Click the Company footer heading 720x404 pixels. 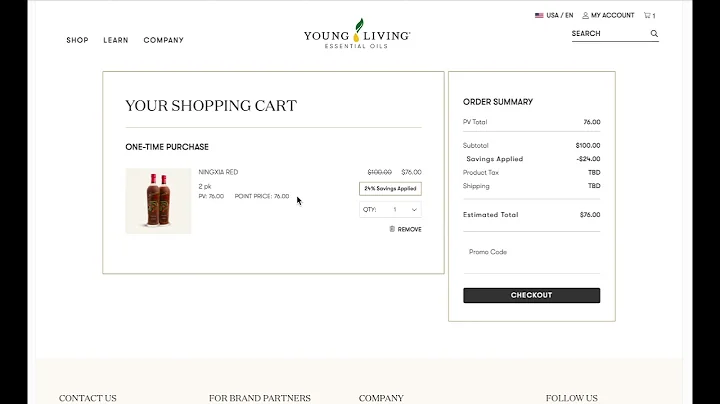tap(381, 398)
